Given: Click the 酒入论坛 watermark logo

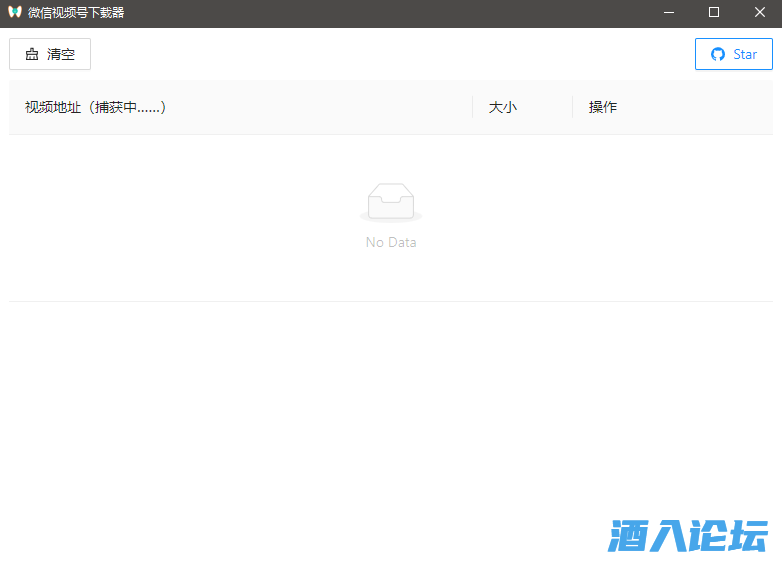Looking at the screenshot, I should 688,536.
